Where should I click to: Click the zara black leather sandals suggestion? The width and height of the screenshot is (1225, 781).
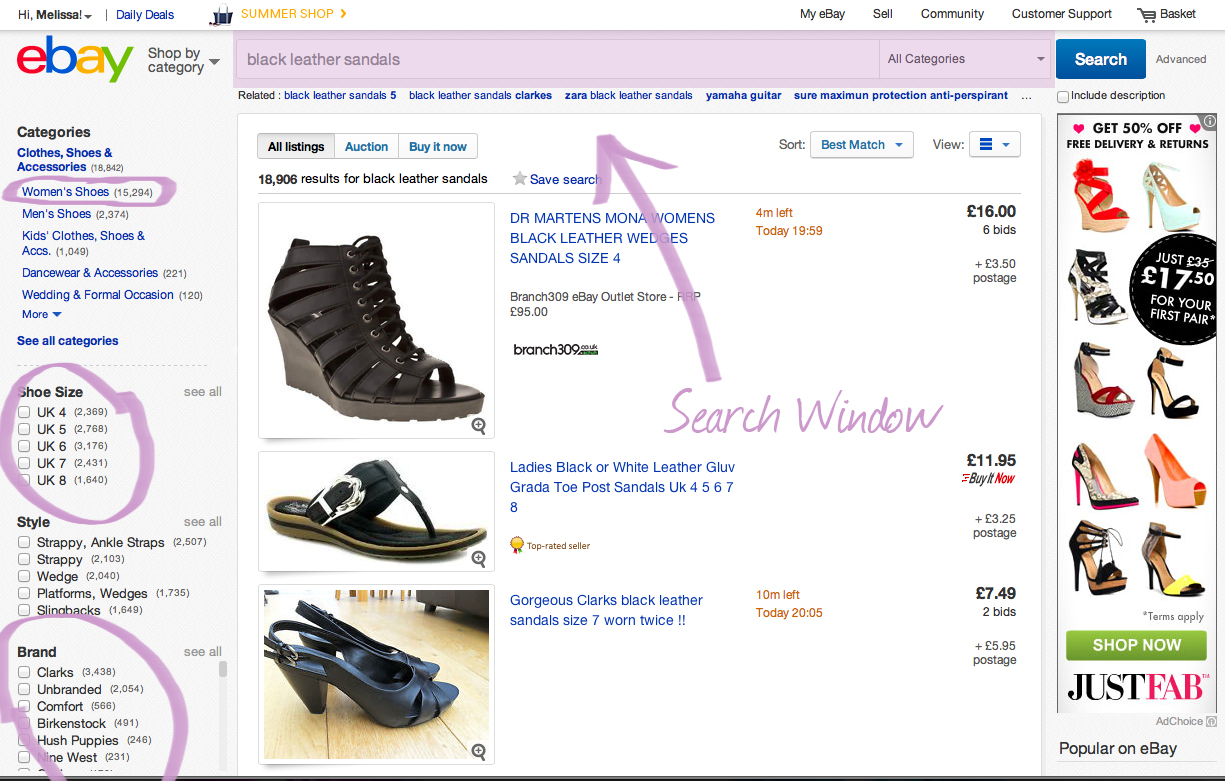628,96
